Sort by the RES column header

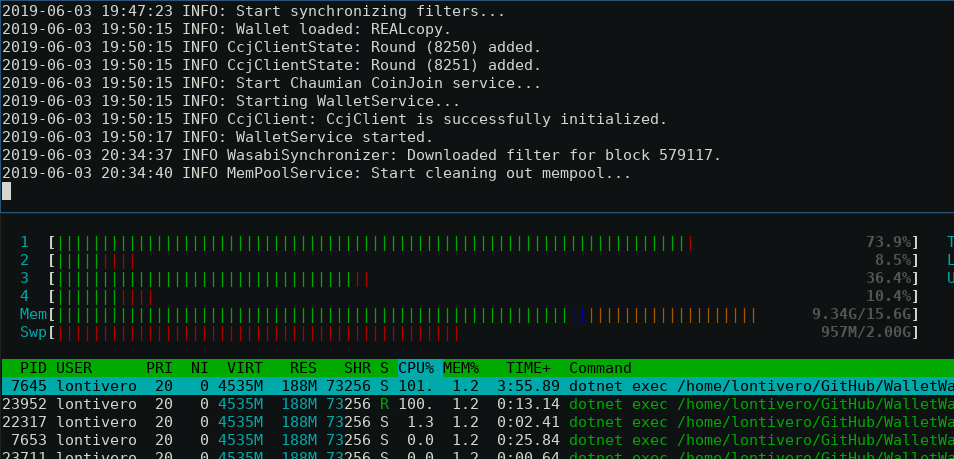[x=304, y=368]
